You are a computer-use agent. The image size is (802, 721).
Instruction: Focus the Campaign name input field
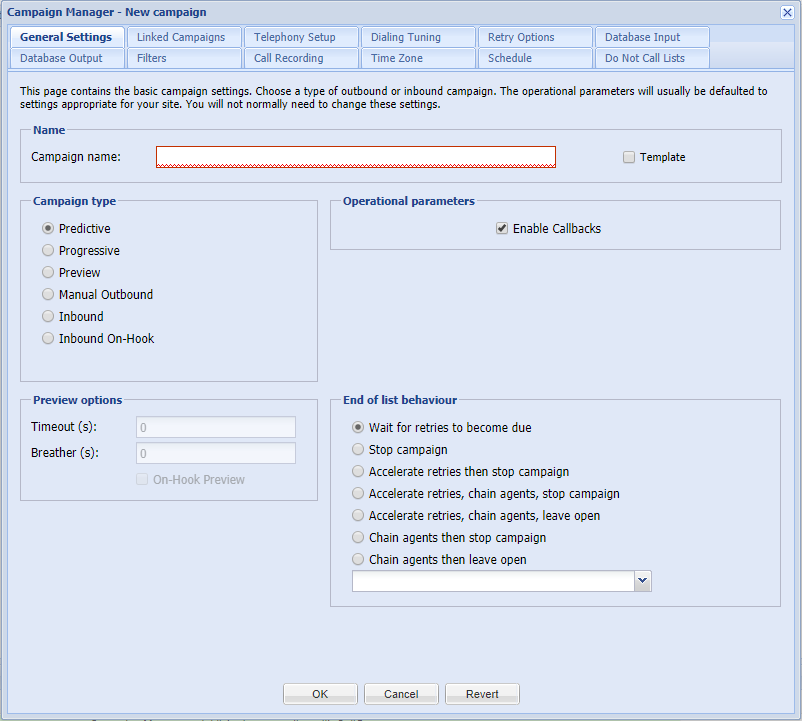(x=356, y=157)
